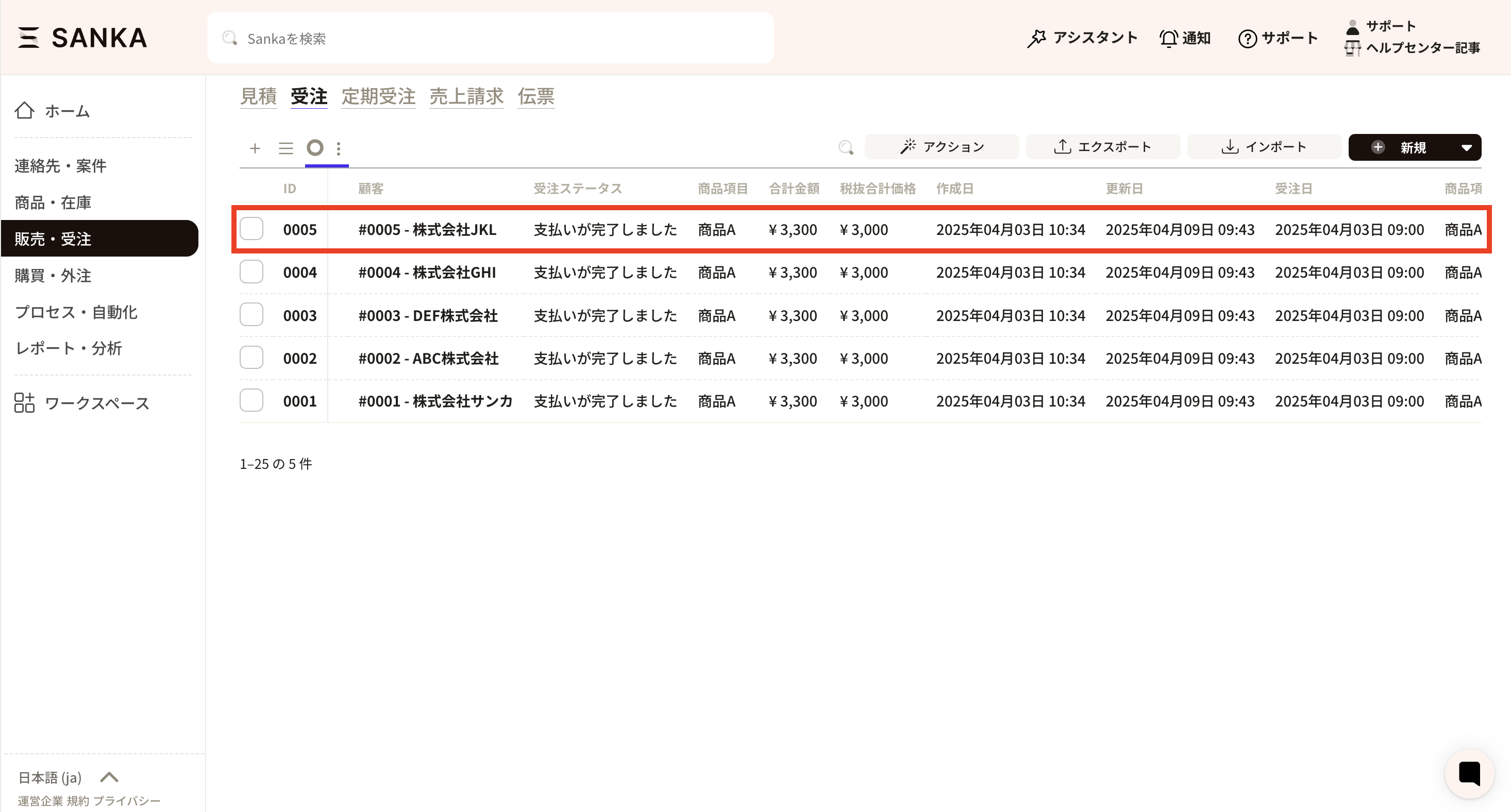Open the three-dot view options menu
Viewport: 1511px width, 812px height.
(x=339, y=148)
